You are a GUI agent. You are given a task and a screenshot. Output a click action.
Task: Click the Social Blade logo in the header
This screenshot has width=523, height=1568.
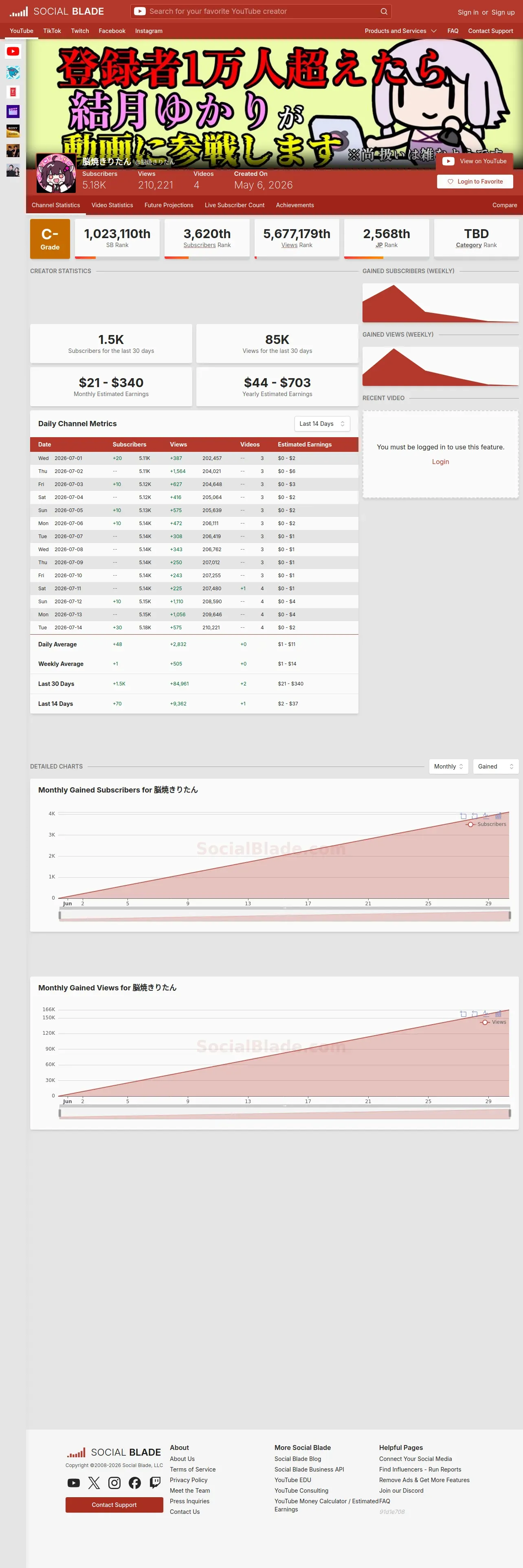57,11
